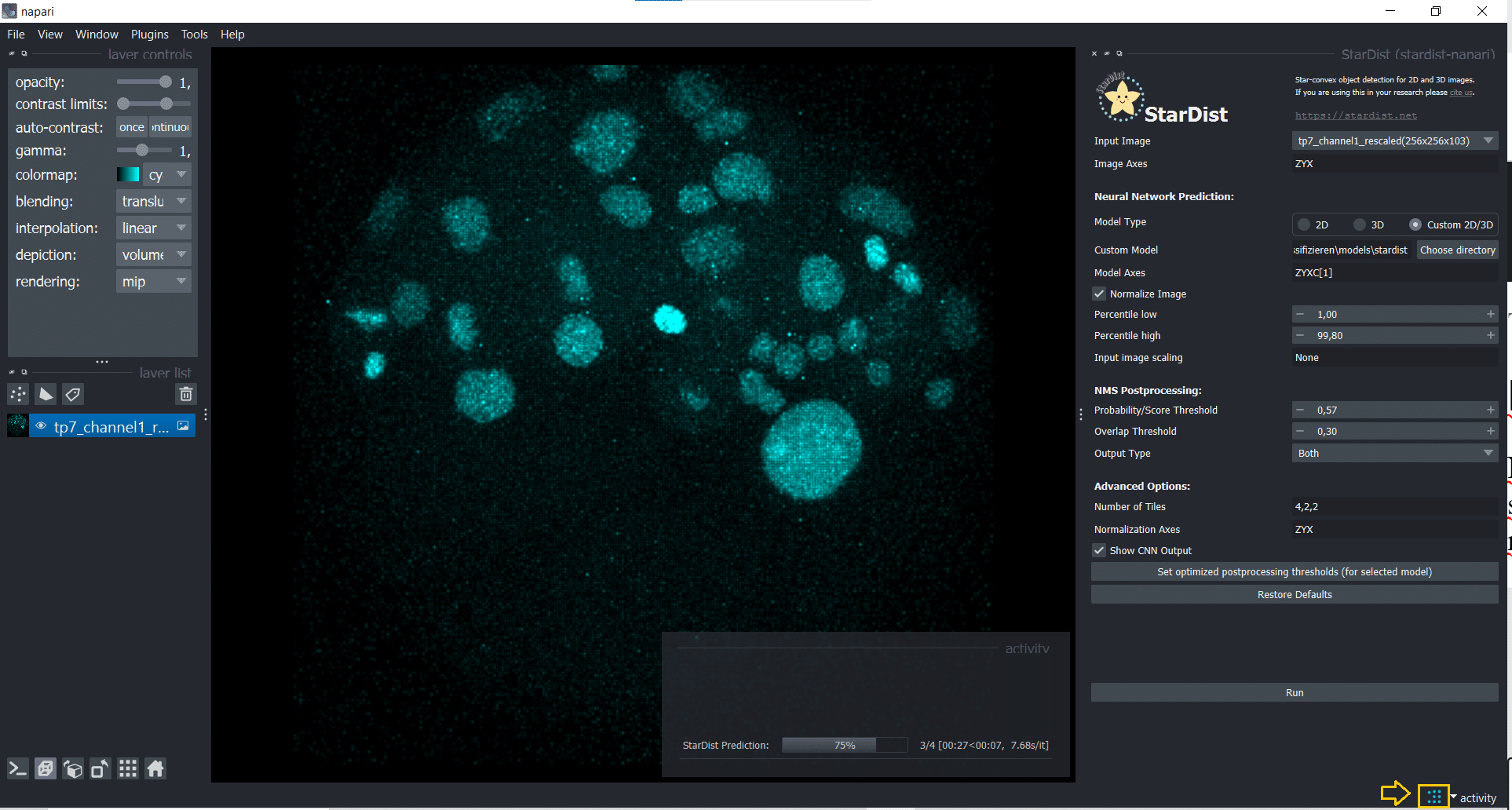Switch to the Tools menu
Image resolution: width=1512 pixels, height=810 pixels.
[x=194, y=34]
